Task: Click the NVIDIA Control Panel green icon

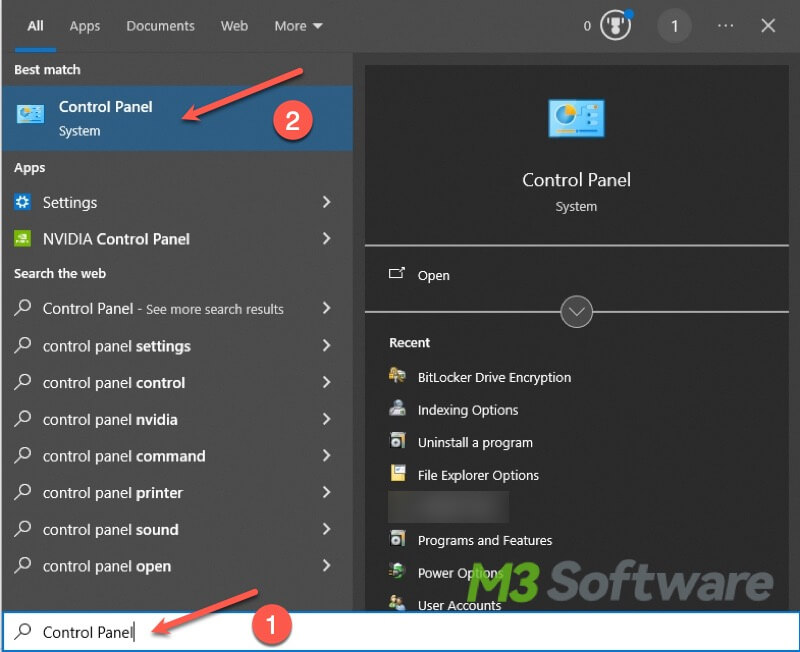Action: pyautogui.click(x=22, y=238)
